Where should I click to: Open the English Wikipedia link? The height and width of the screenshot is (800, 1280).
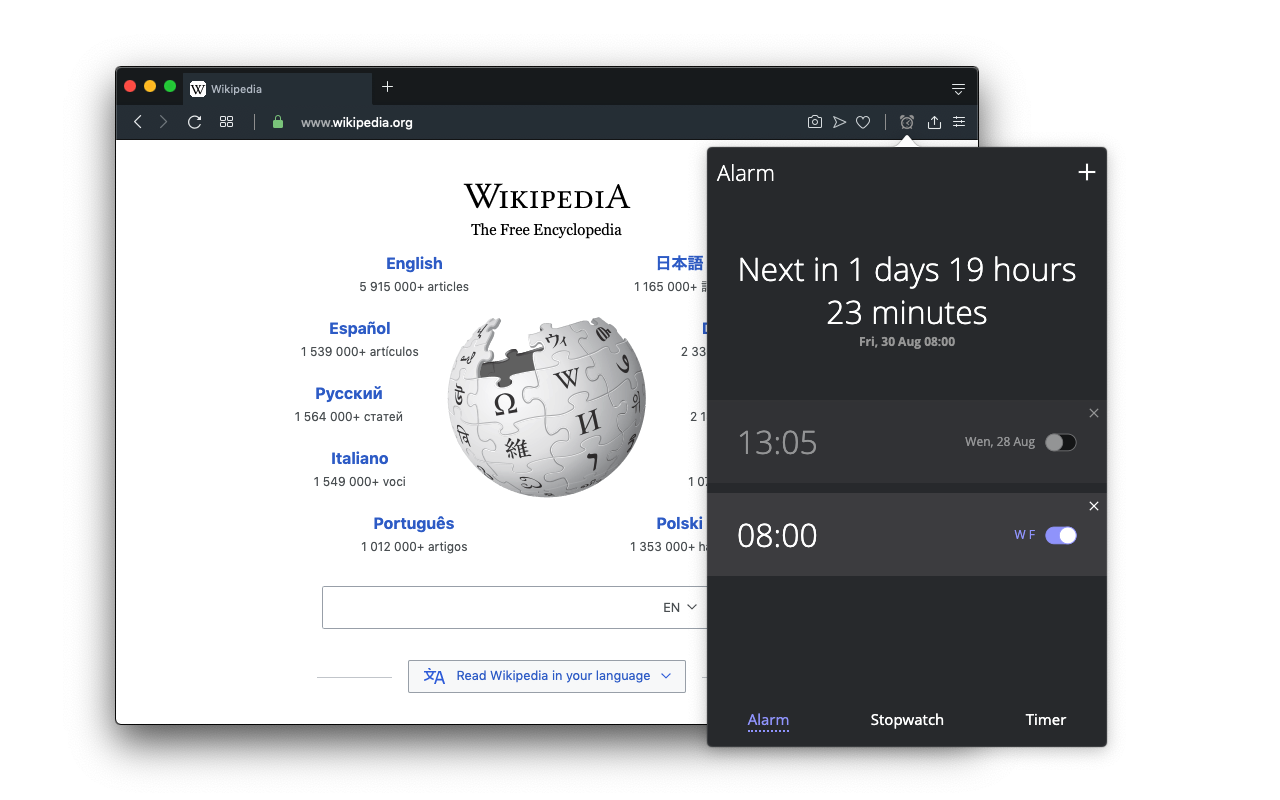coord(414,263)
